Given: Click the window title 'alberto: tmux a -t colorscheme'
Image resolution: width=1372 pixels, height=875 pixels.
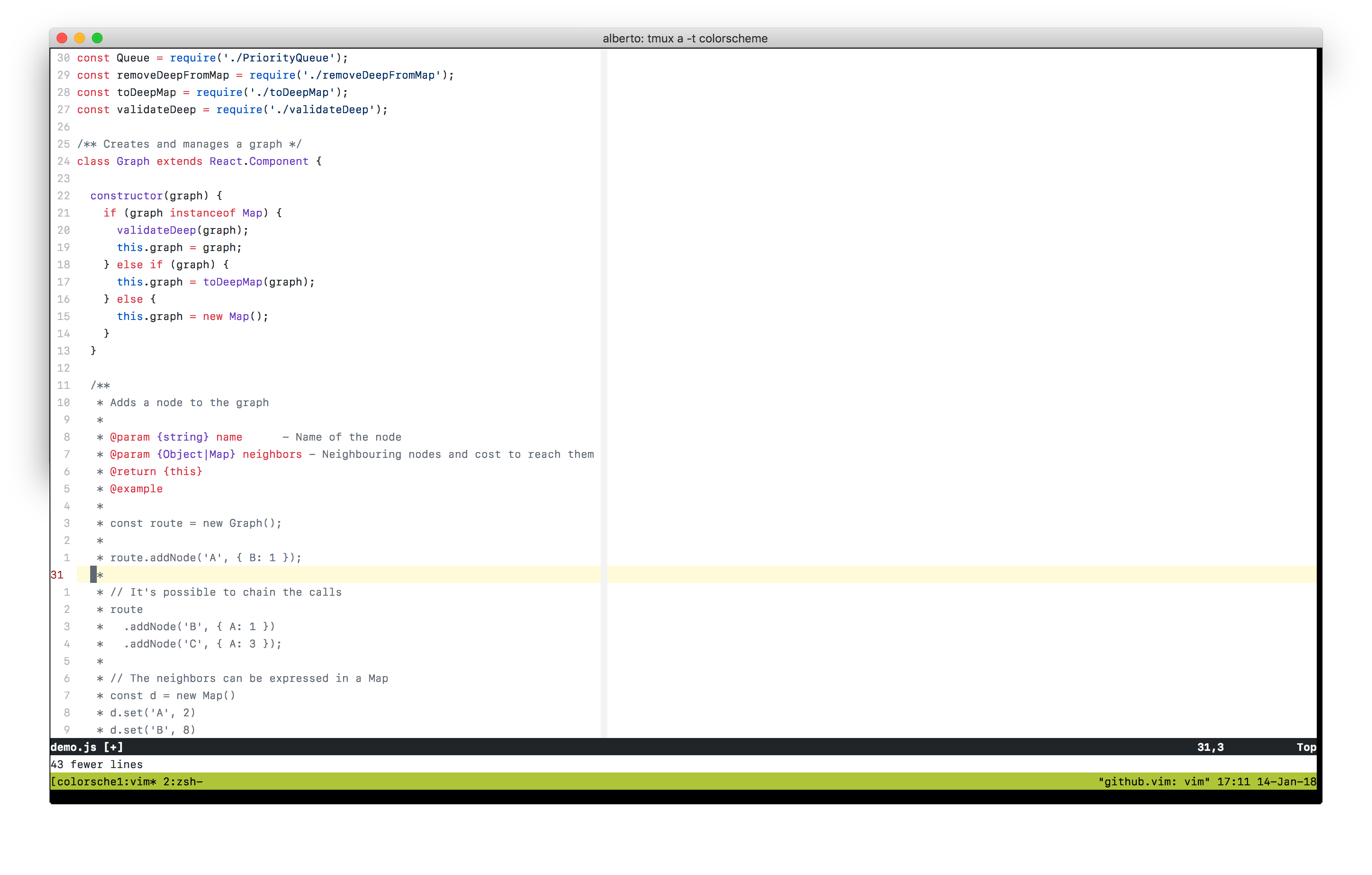Looking at the screenshot, I should [685, 38].
